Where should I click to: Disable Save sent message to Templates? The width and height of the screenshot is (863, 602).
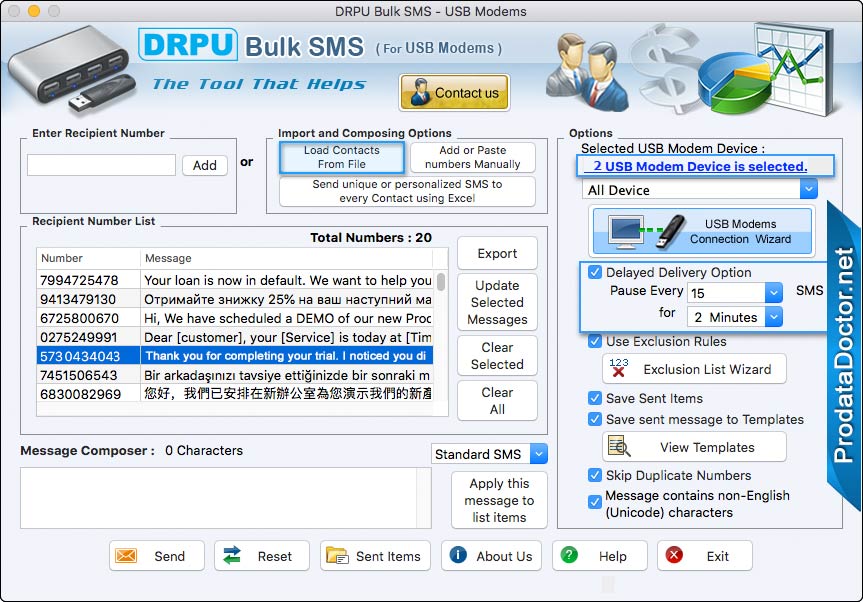(x=594, y=419)
